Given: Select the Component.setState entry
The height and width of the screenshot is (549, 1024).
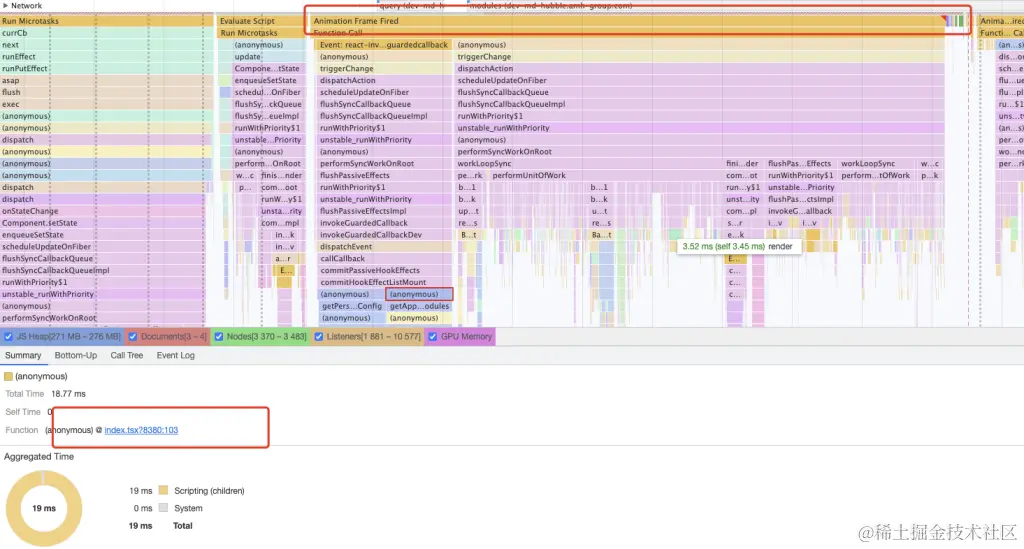Looking at the screenshot, I should click(103, 223).
